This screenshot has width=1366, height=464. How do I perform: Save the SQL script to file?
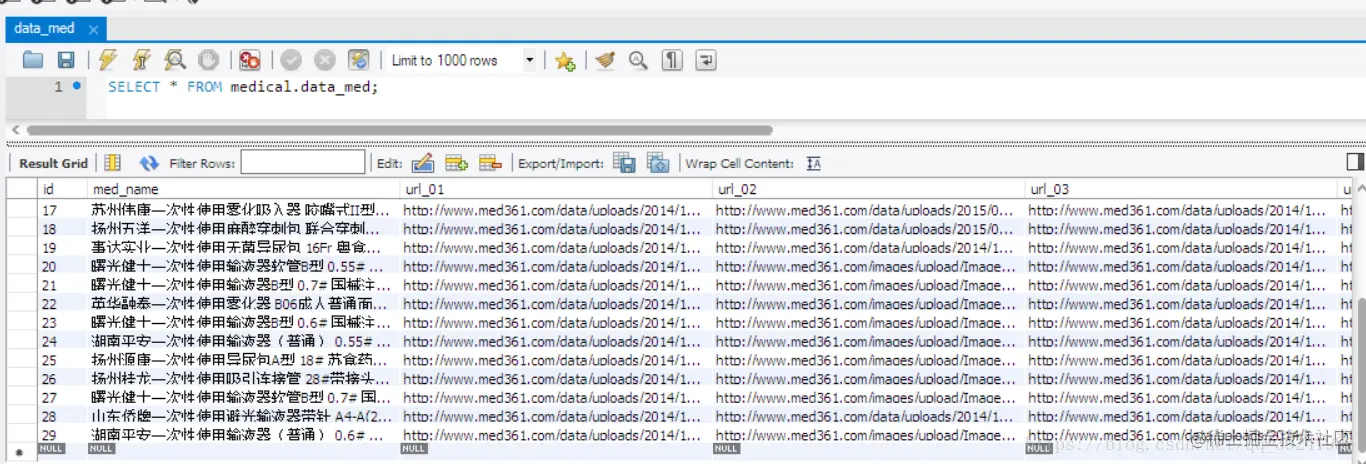66,61
